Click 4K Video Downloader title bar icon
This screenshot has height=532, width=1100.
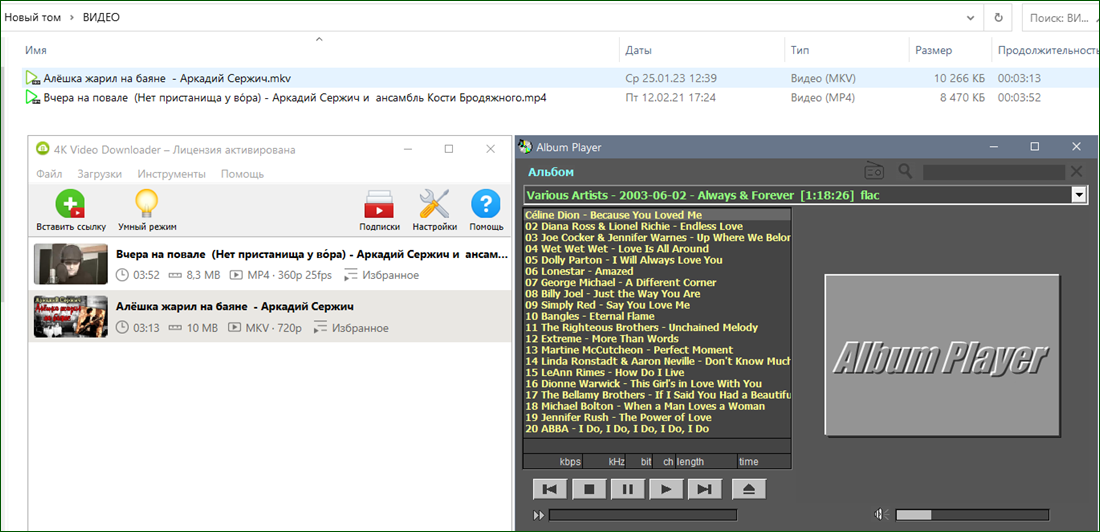pos(41,149)
